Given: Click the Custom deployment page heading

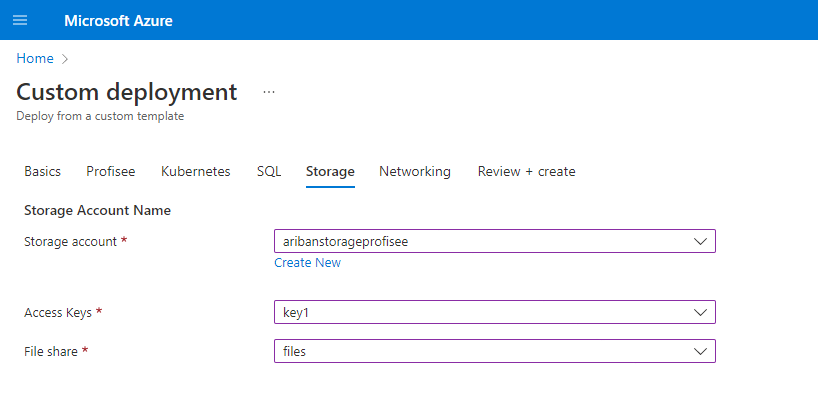Looking at the screenshot, I should tap(127, 92).
